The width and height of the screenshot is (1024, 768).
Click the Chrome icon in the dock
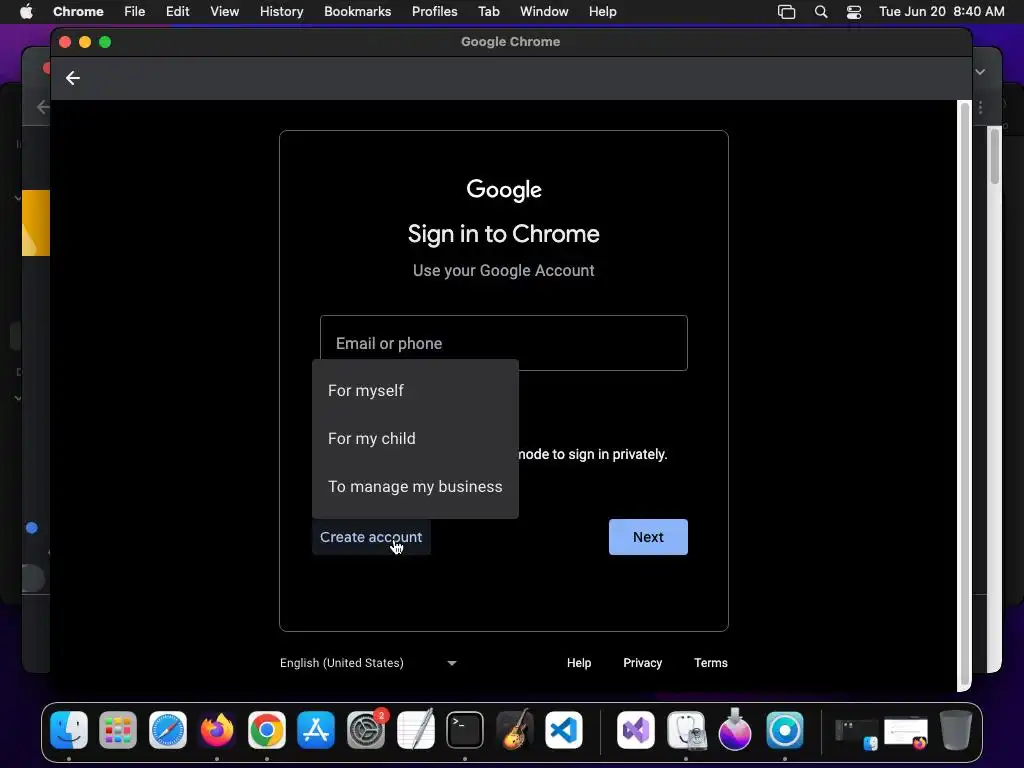pos(266,729)
